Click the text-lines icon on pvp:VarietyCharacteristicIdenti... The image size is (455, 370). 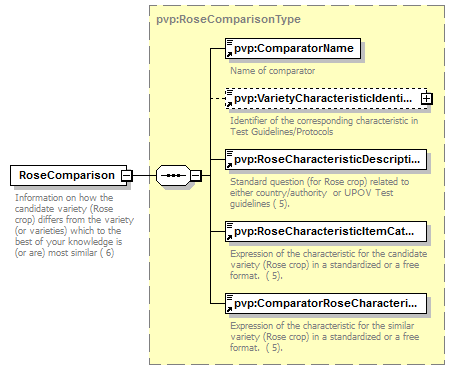tap(230, 92)
